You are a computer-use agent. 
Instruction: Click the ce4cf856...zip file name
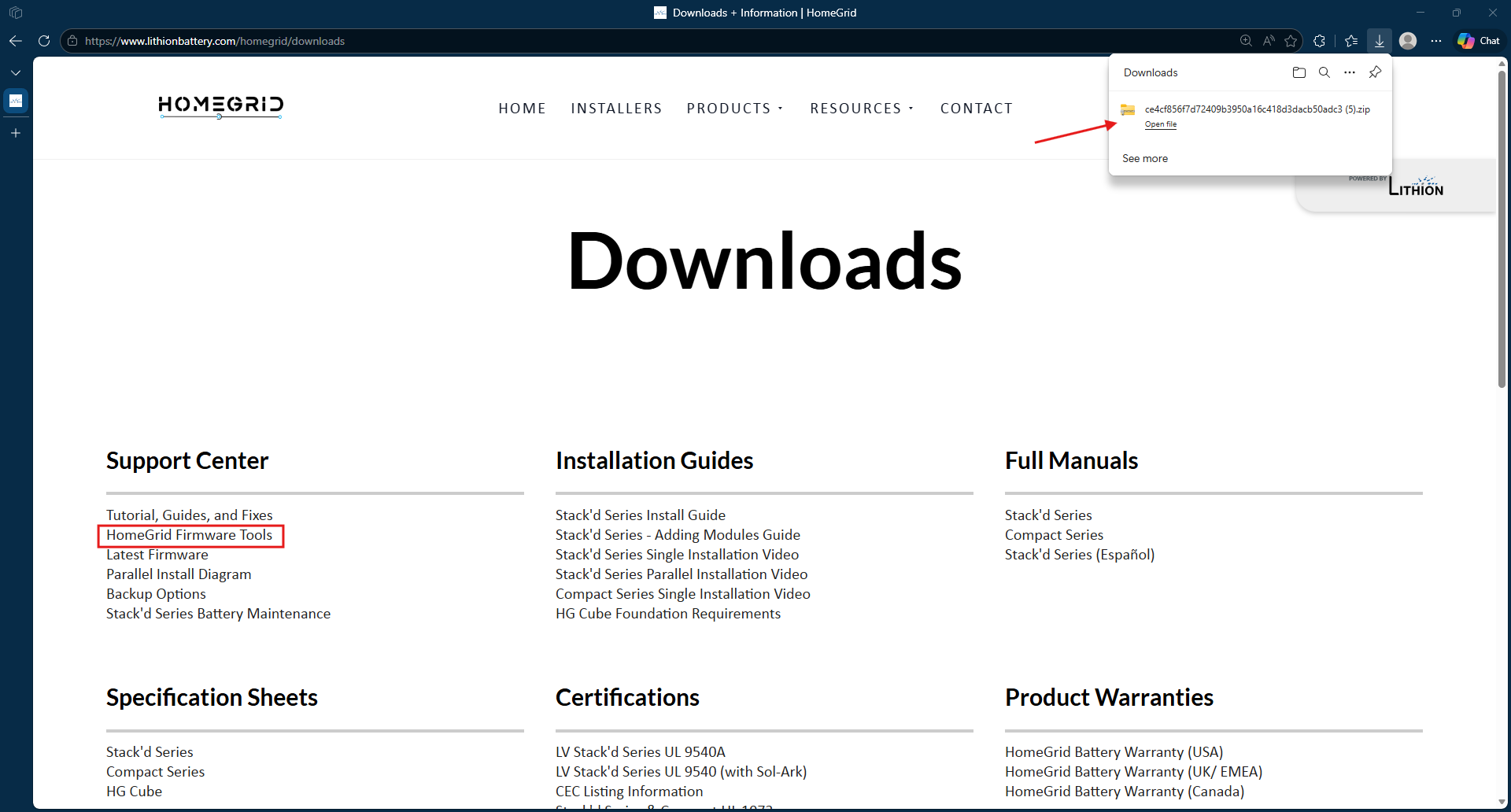click(x=1257, y=109)
